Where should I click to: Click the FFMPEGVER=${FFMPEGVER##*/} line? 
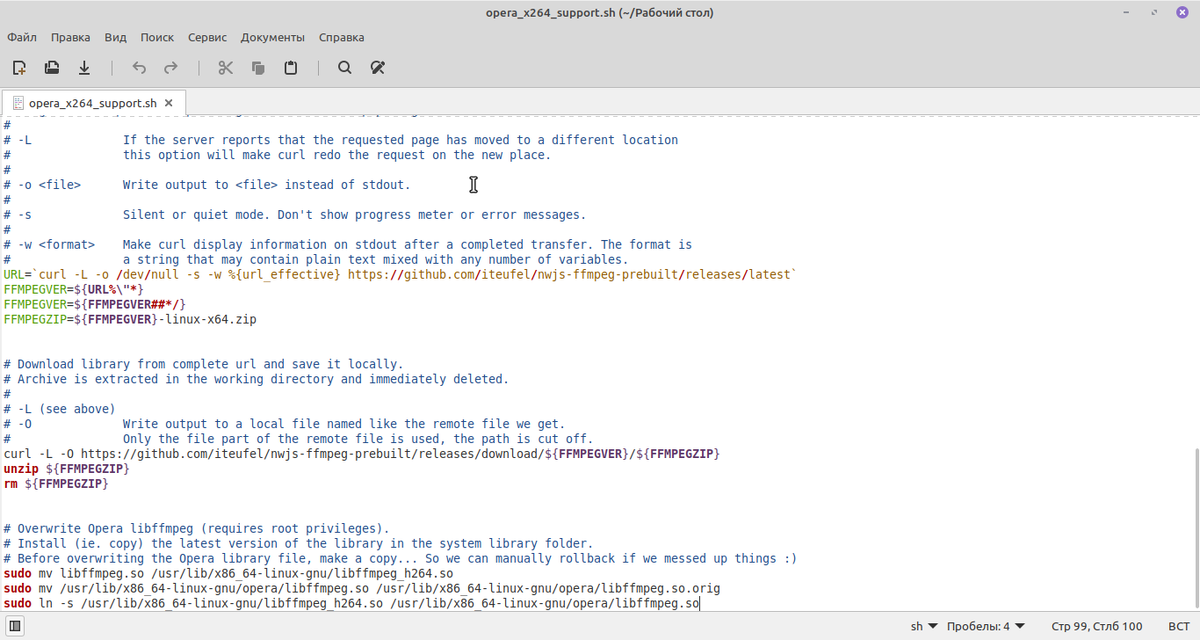[x=95, y=304]
